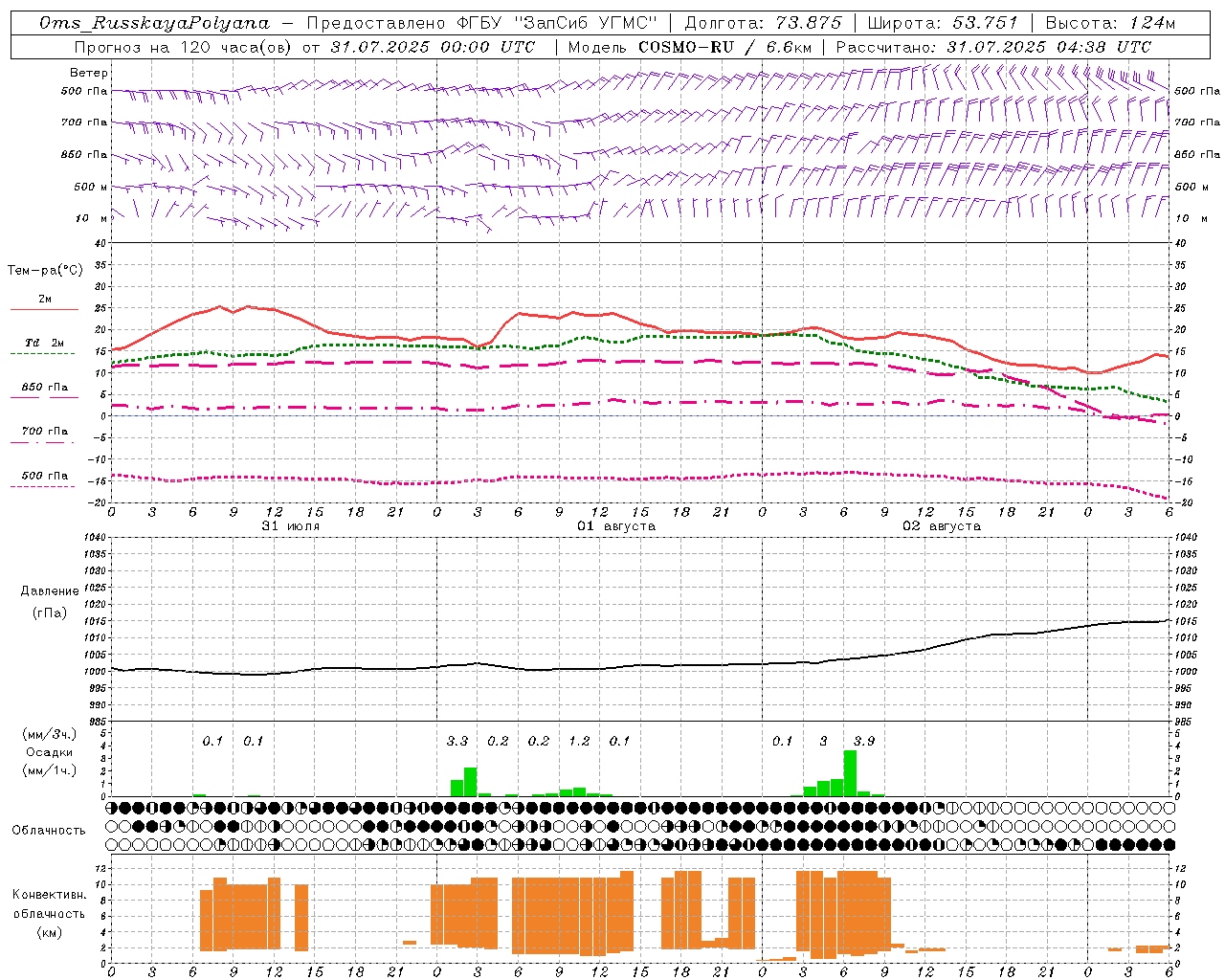Click the forecast start time 31.07.2025 00:00 UTC
The width and height of the screenshot is (1225, 980).
[x=432, y=47]
